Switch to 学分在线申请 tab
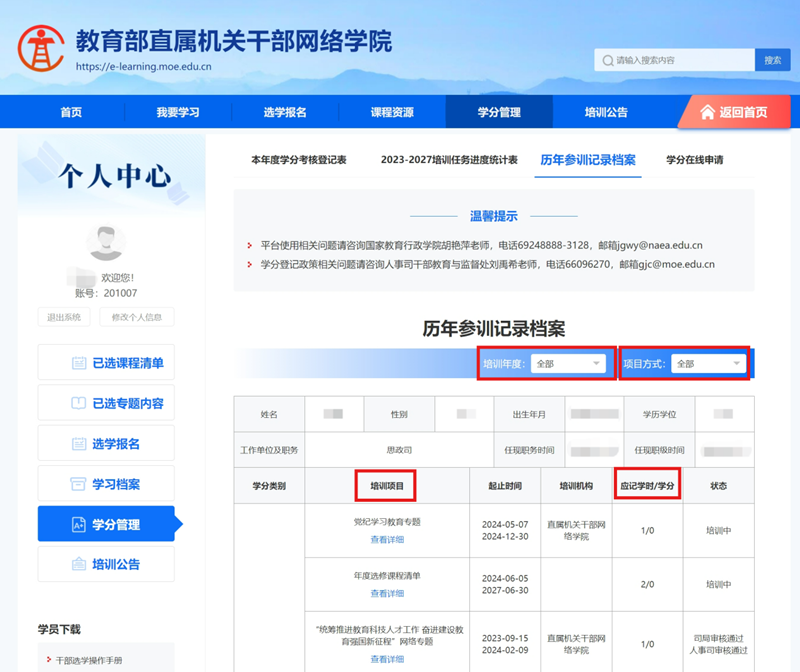Image resolution: width=800 pixels, height=672 pixels. [x=694, y=160]
